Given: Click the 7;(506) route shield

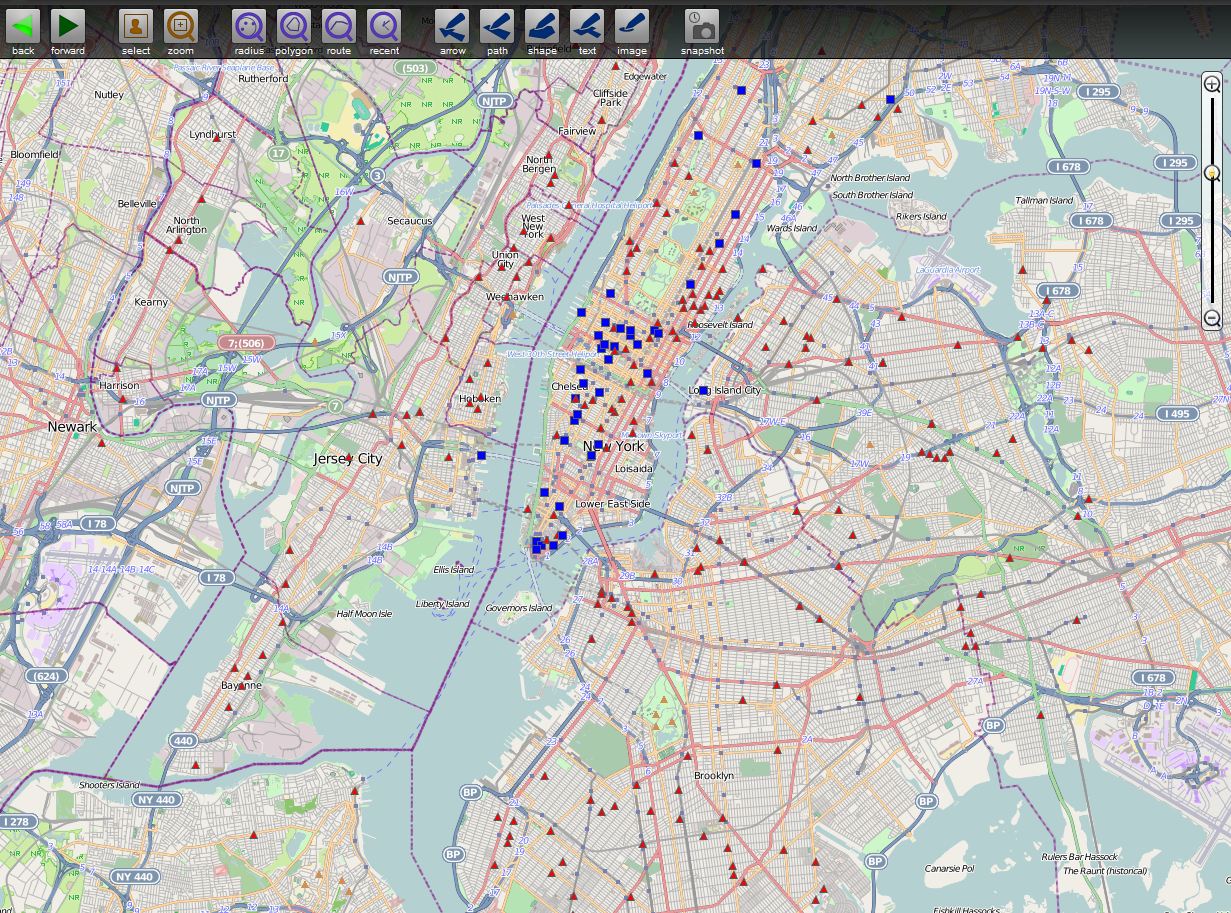Looking at the screenshot, I should (245, 343).
